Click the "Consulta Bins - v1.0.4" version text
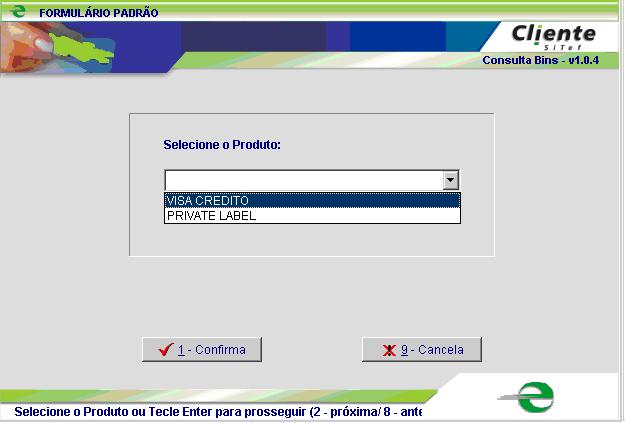625x423 pixels. 538,60
